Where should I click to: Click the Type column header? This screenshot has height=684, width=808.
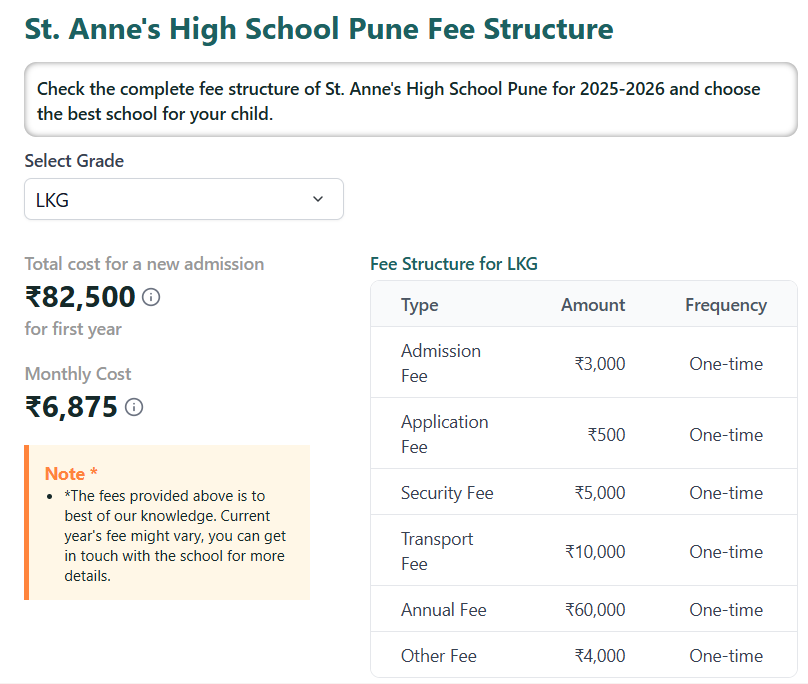click(x=419, y=305)
